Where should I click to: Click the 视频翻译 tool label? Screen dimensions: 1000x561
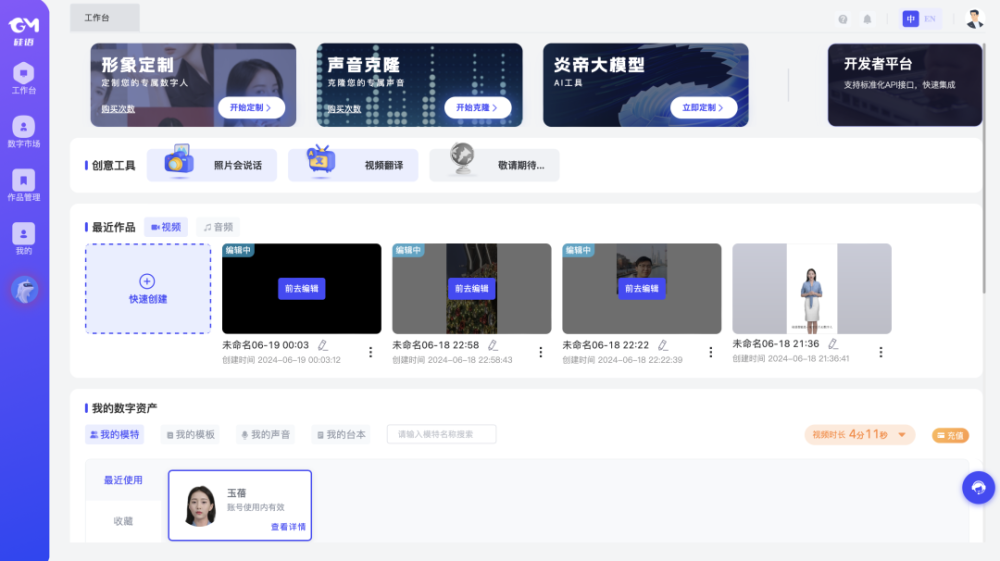click(x=383, y=166)
